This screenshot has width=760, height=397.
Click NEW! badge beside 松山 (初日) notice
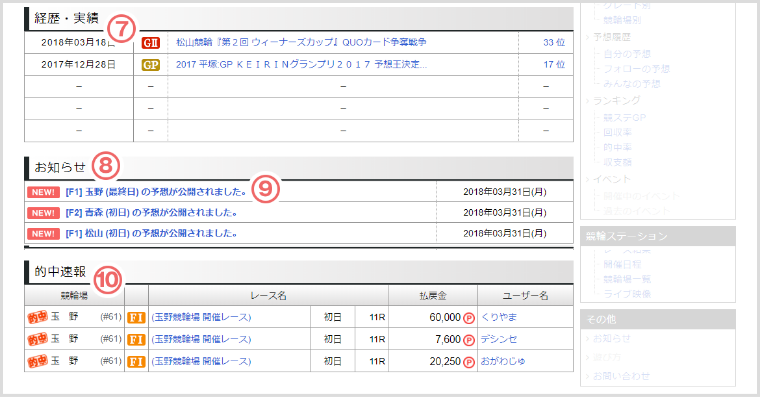pos(44,234)
